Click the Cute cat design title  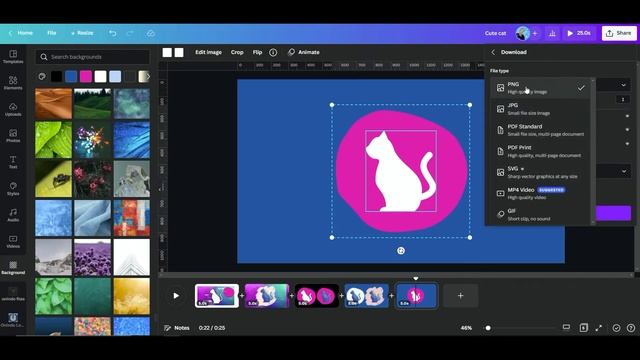point(496,33)
